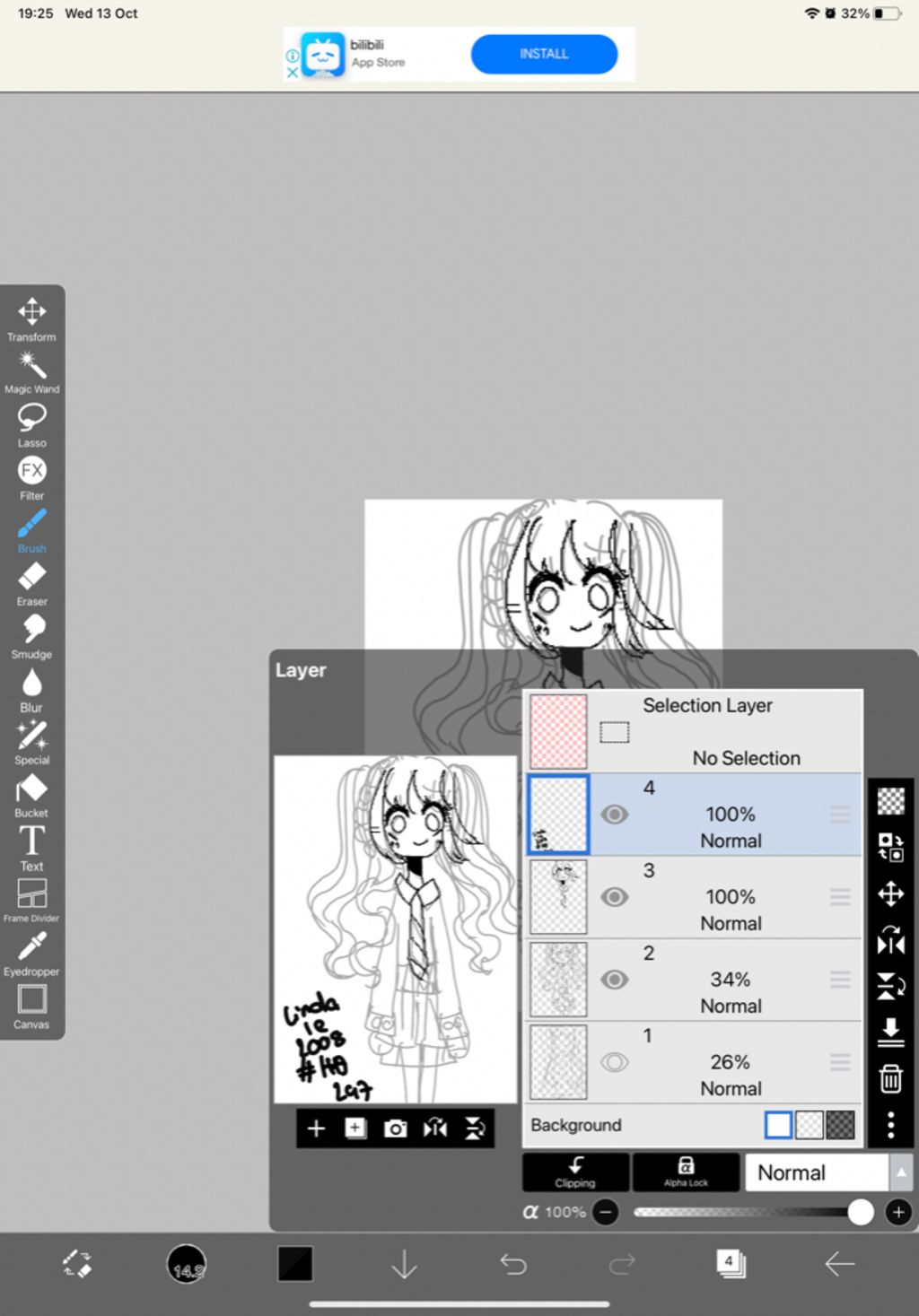
Task: Add a special layer with boxed plus icon
Action: pyautogui.click(x=355, y=1129)
